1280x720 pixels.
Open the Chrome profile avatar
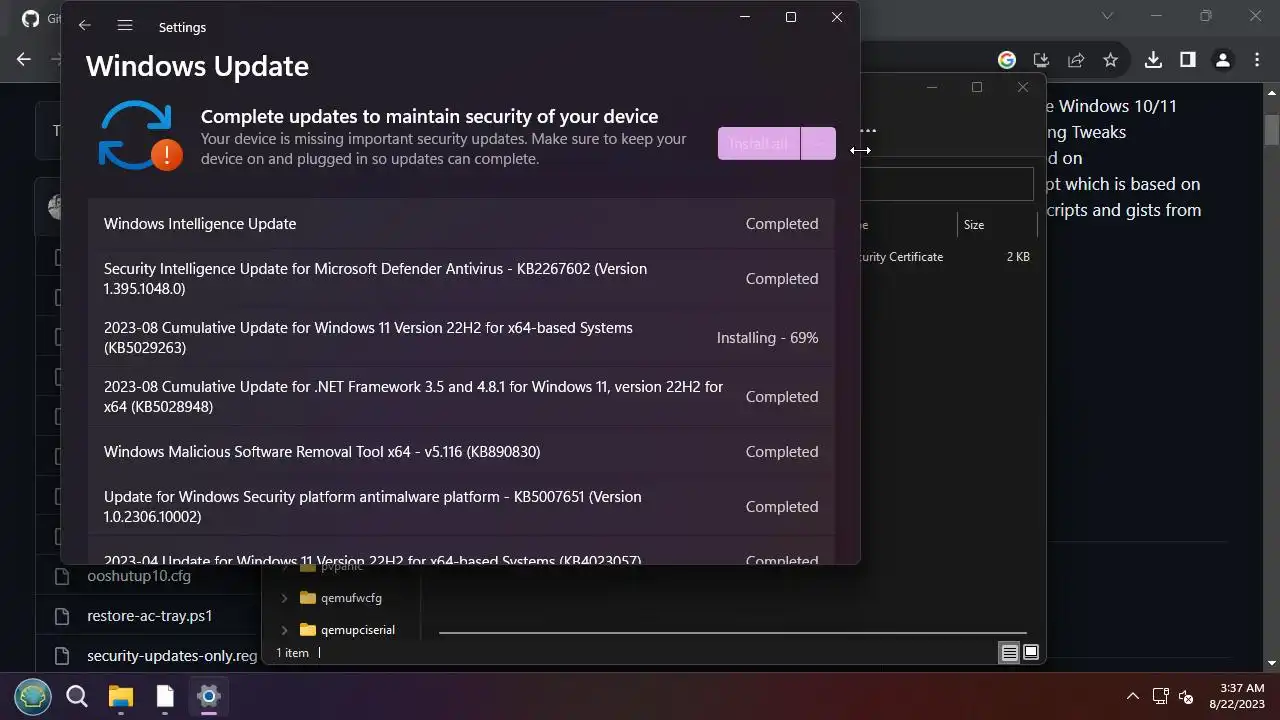tap(1222, 60)
